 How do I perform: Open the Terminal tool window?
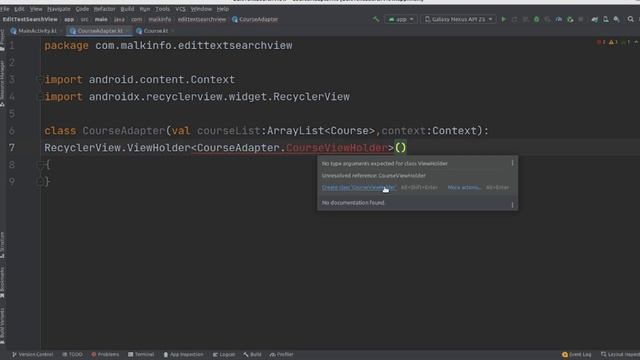[141, 354]
